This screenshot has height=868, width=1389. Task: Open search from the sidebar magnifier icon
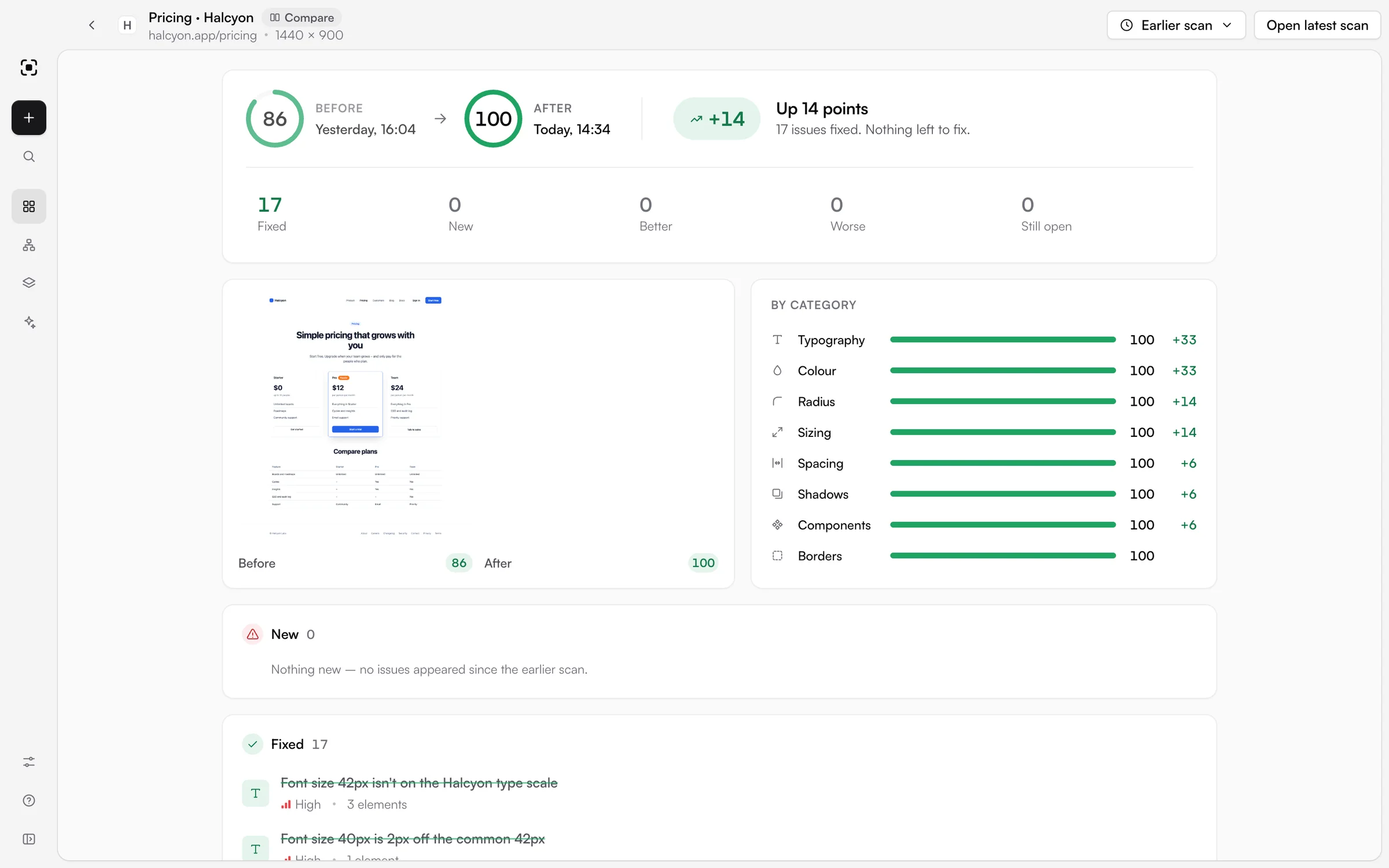coord(29,157)
